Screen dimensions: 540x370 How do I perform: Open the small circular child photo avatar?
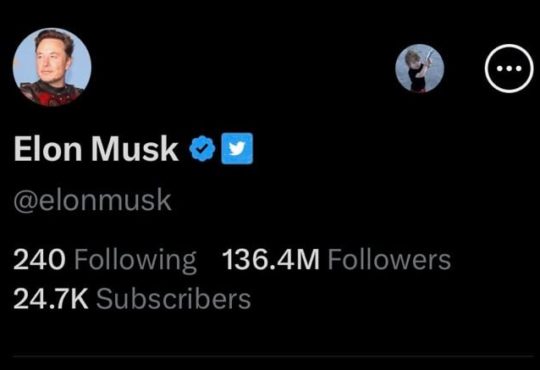[419, 68]
